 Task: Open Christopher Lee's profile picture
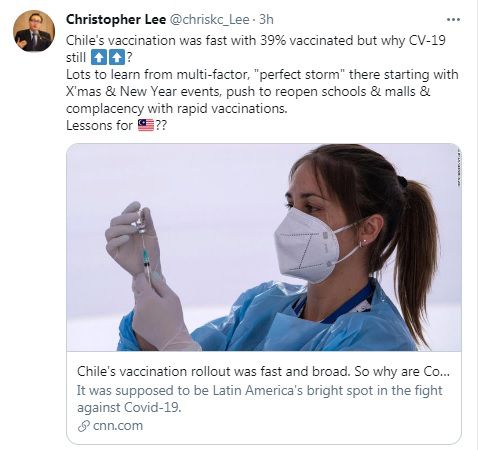34,31
